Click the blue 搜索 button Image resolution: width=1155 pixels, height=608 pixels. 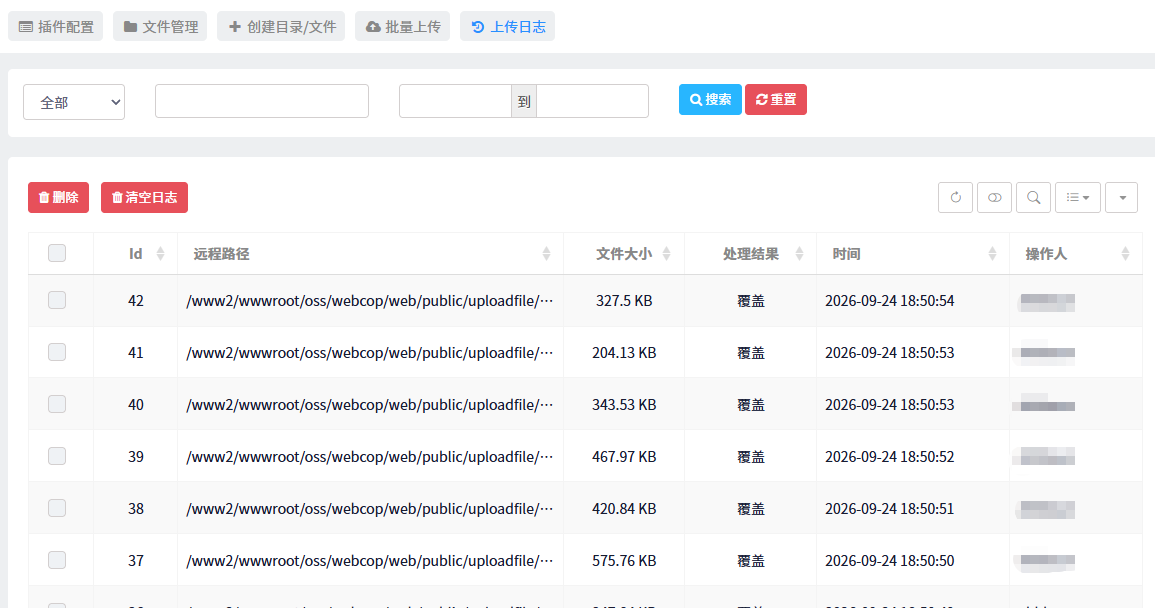click(710, 99)
